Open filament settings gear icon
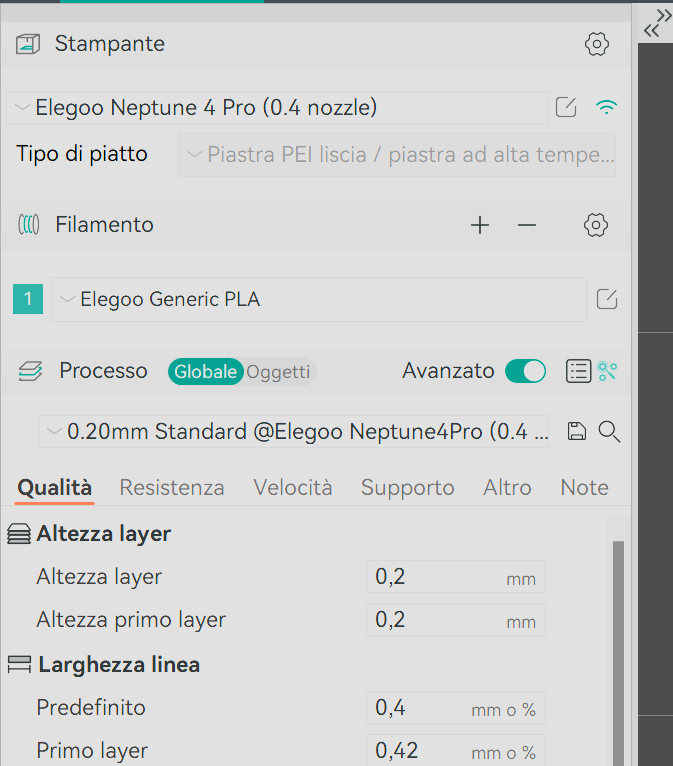Viewport: 673px width, 766px height. pyautogui.click(x=596, y=226)
